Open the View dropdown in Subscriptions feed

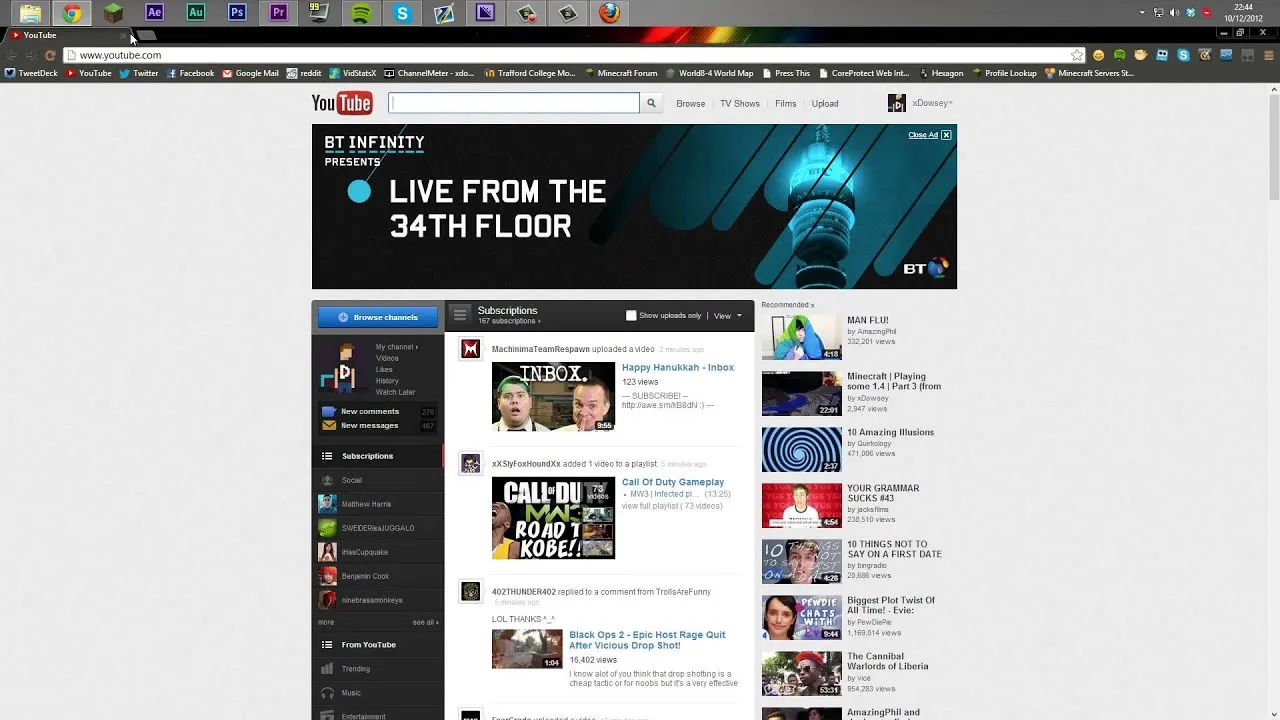[726, 315]
